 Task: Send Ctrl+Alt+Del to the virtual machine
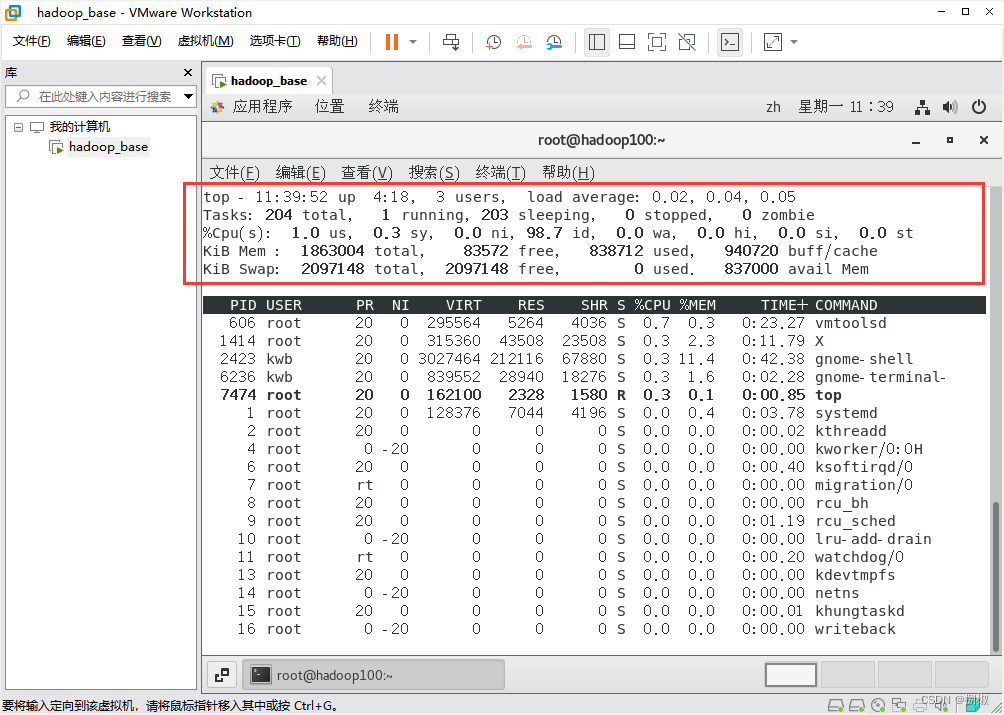coord(451,42)
